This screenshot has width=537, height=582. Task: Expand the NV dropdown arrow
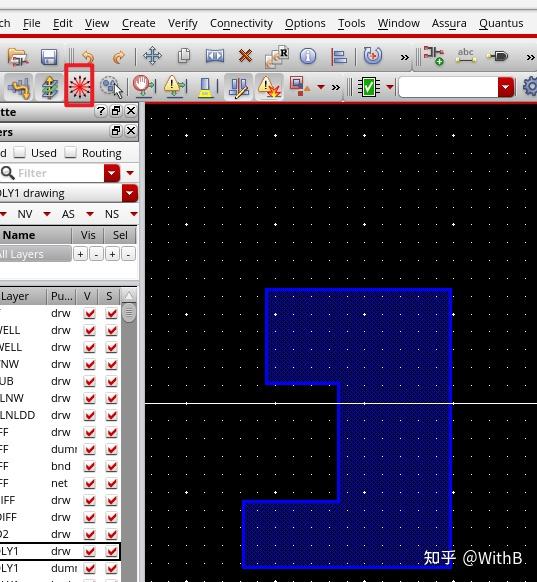click(47, 214)
